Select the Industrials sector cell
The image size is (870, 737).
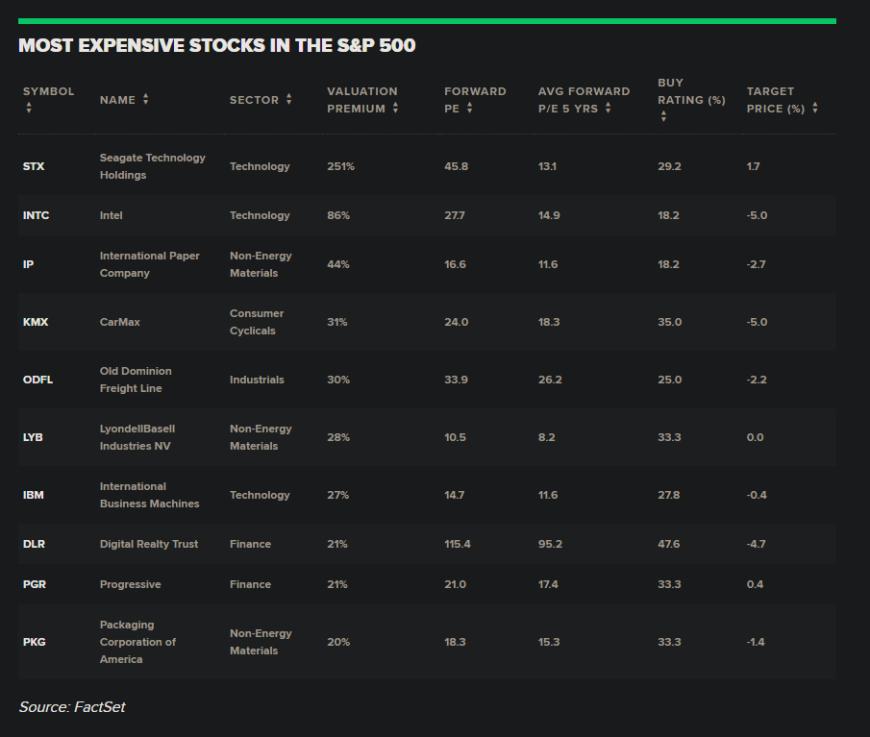[257, 380]
